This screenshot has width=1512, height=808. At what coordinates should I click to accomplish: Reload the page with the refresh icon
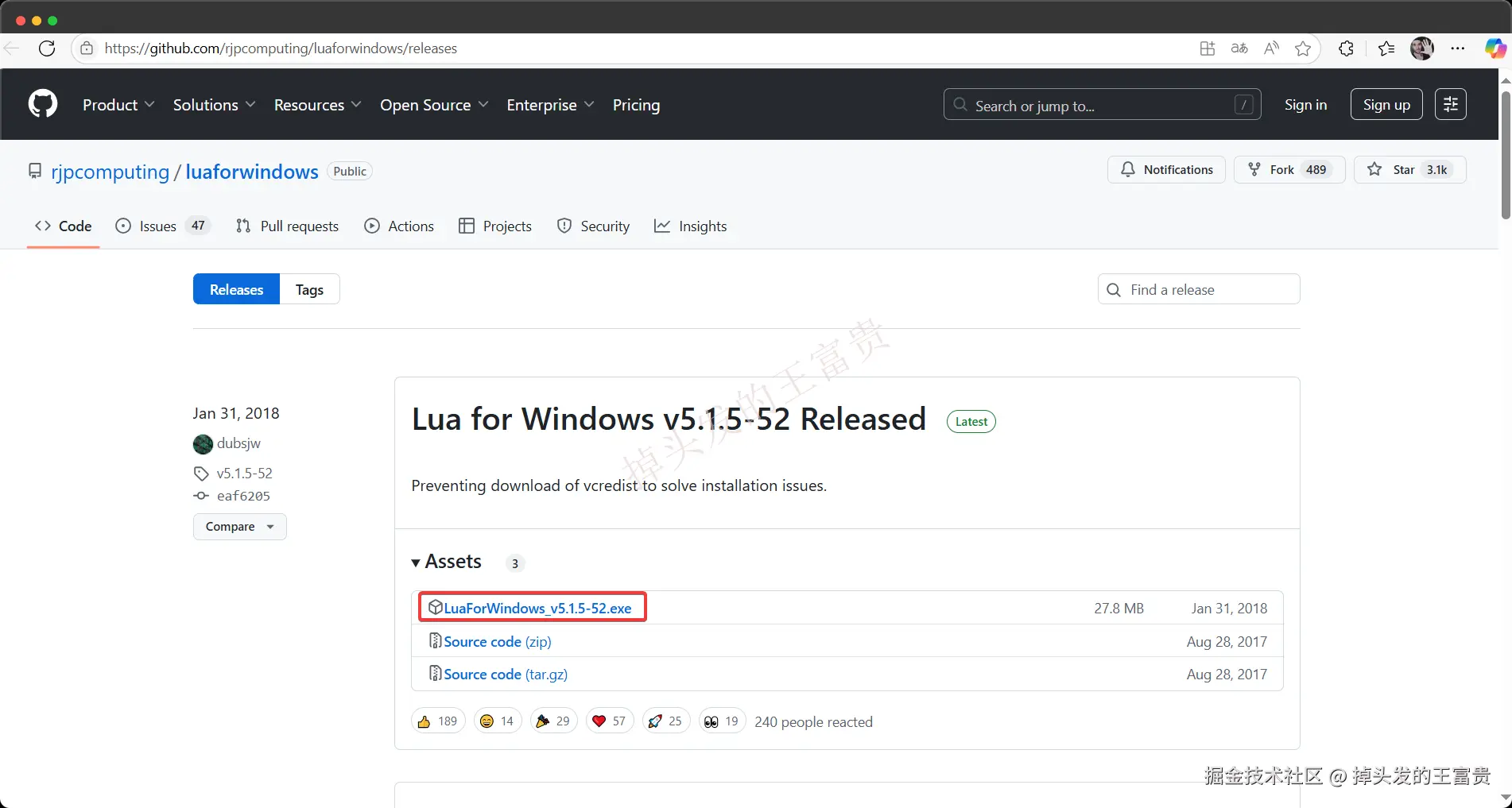[x=47, y=48]
